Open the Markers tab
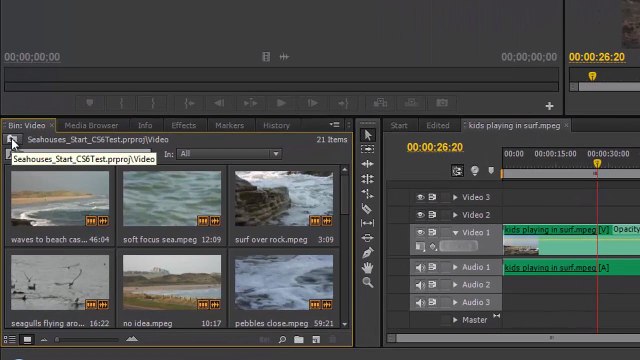 click(x=229, y=125)
